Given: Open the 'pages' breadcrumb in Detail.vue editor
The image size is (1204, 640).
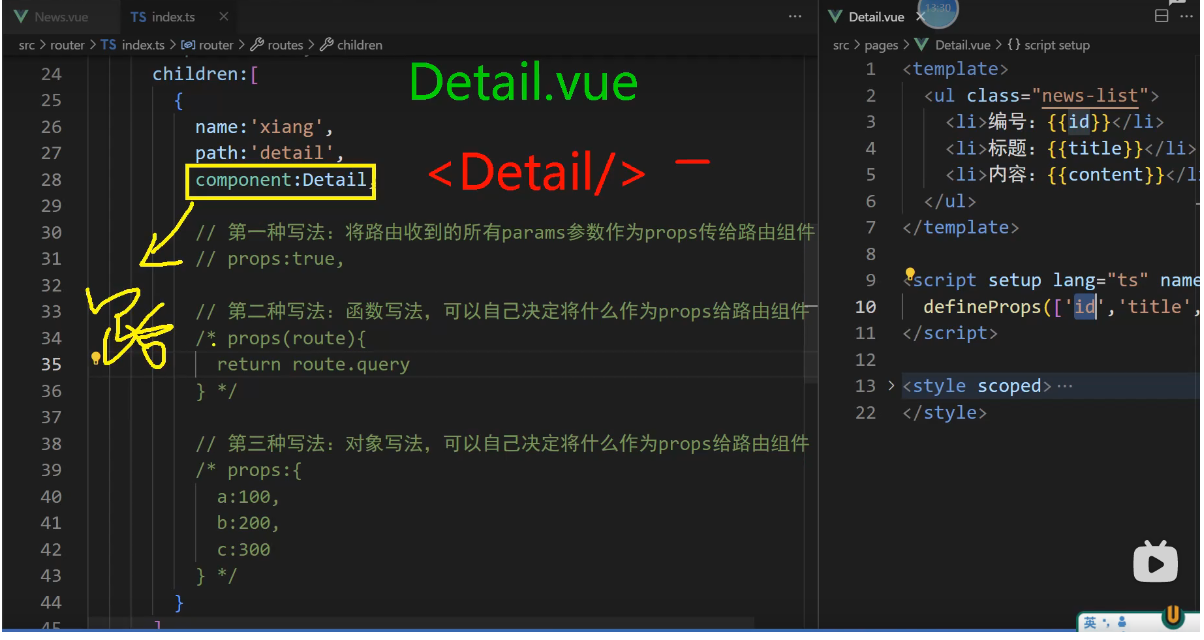Looking at the screenshot, I should (881, 45).
